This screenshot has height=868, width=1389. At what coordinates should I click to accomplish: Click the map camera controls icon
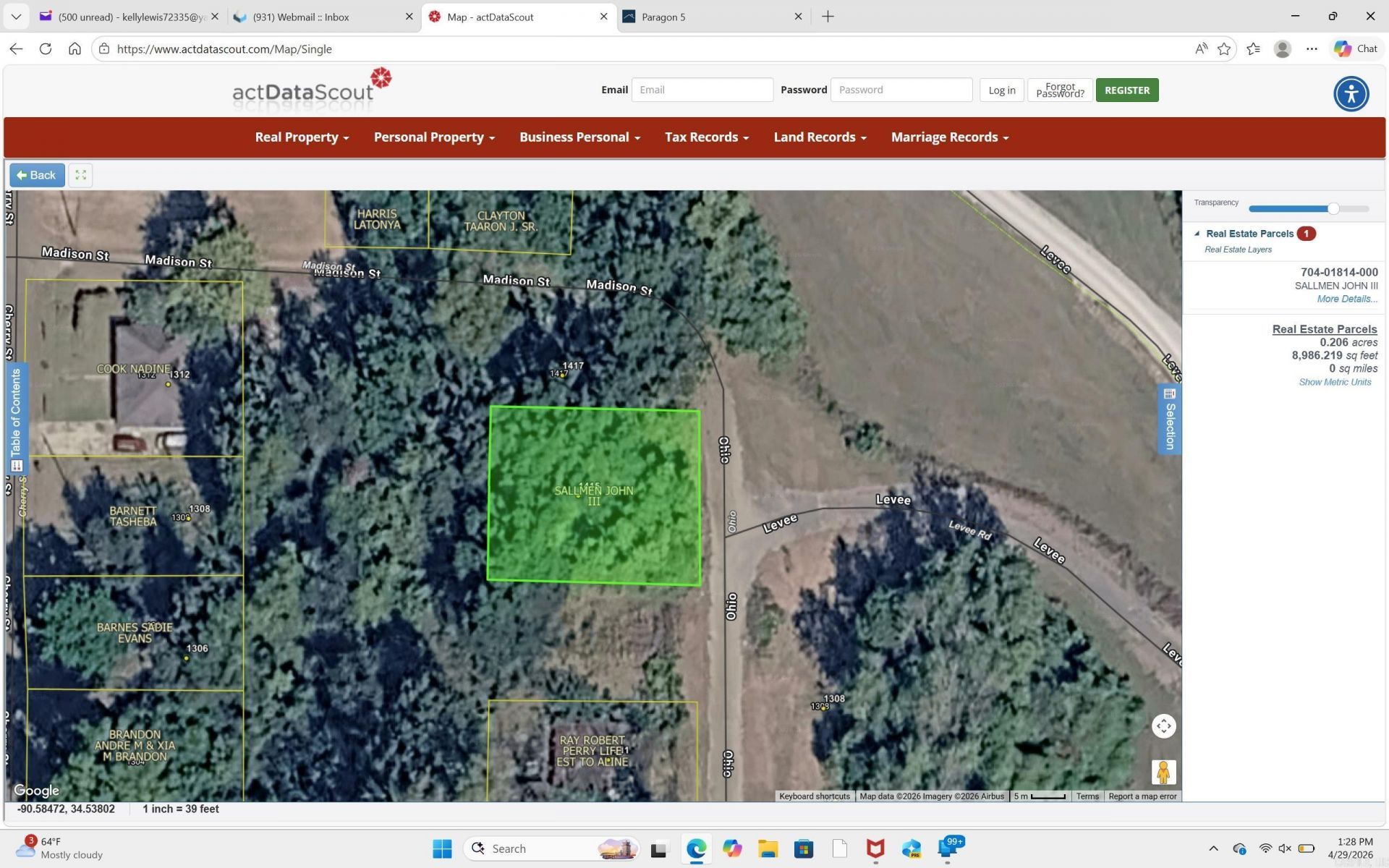[1163, 726]
